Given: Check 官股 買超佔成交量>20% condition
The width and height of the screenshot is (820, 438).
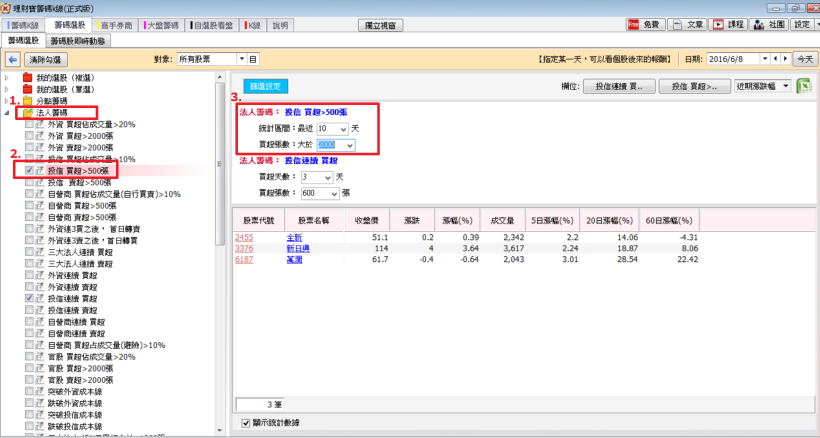Looking at the screenshot, I should [x=29, y=356].
